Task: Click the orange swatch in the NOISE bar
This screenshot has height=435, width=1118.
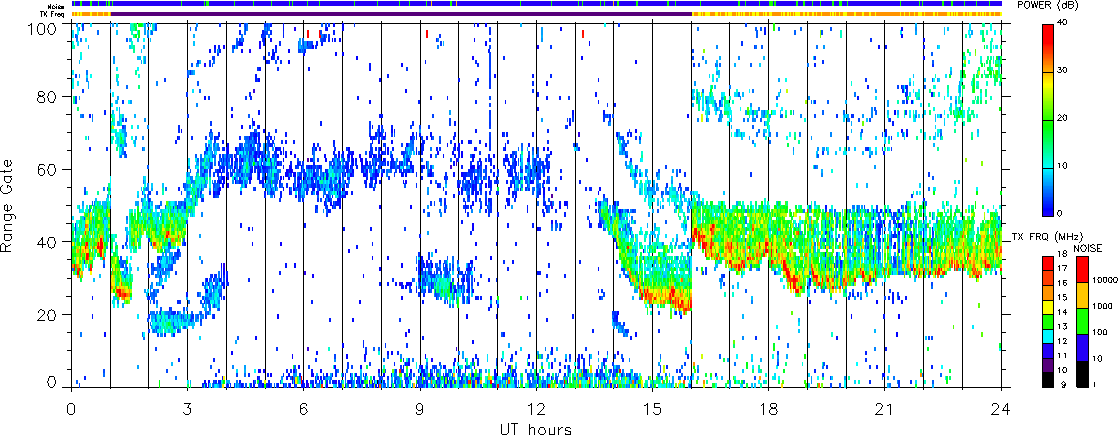Action: pos(1082,295)
